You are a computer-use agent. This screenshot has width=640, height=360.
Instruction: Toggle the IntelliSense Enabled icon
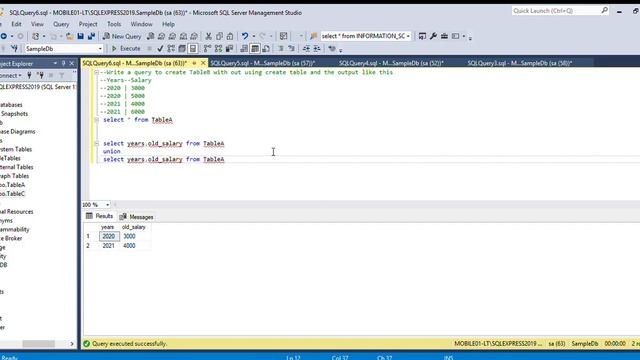pyautogui.click(x=193, y=49)
